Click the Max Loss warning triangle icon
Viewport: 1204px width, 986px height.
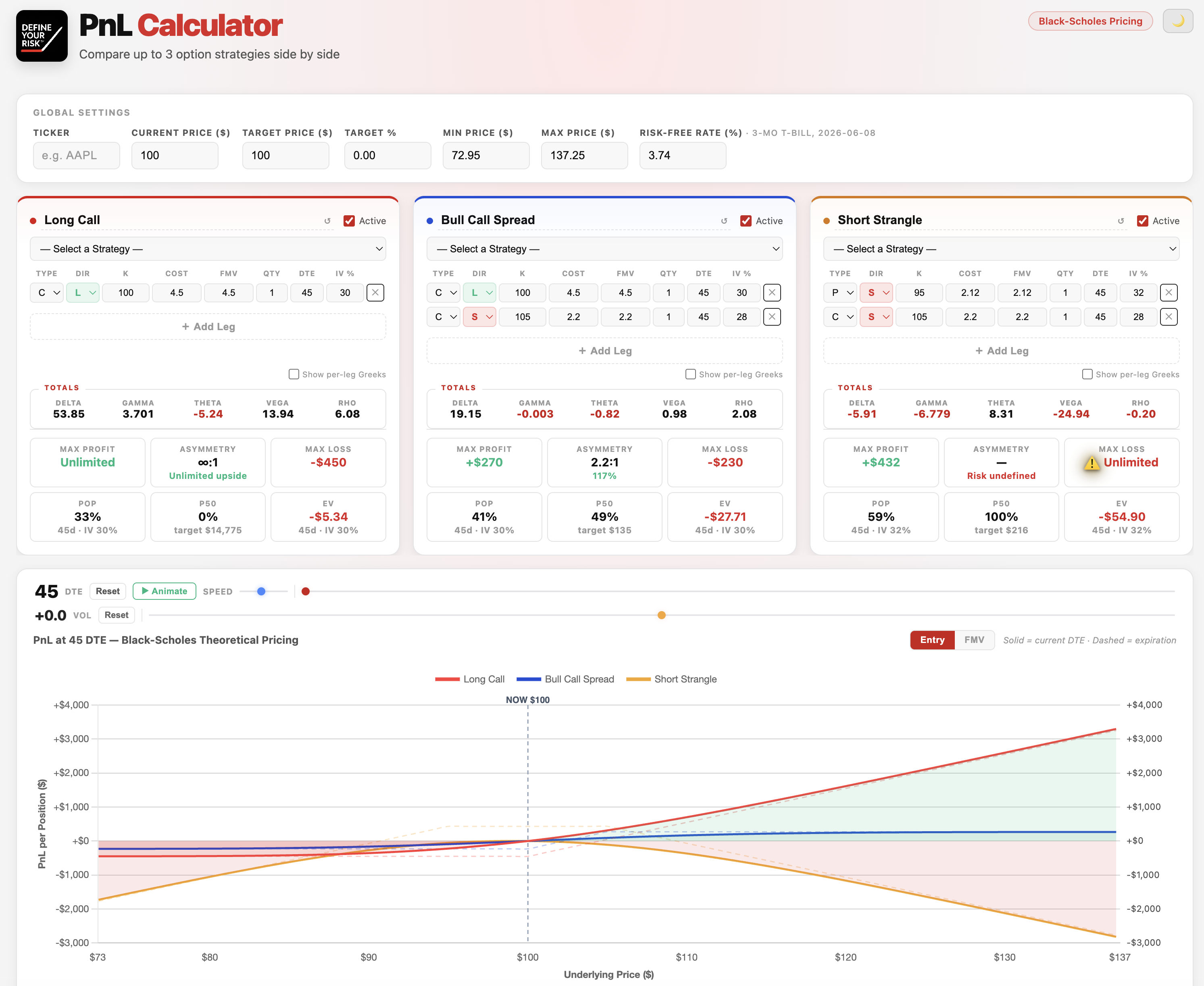click(x=1092, y=463)
